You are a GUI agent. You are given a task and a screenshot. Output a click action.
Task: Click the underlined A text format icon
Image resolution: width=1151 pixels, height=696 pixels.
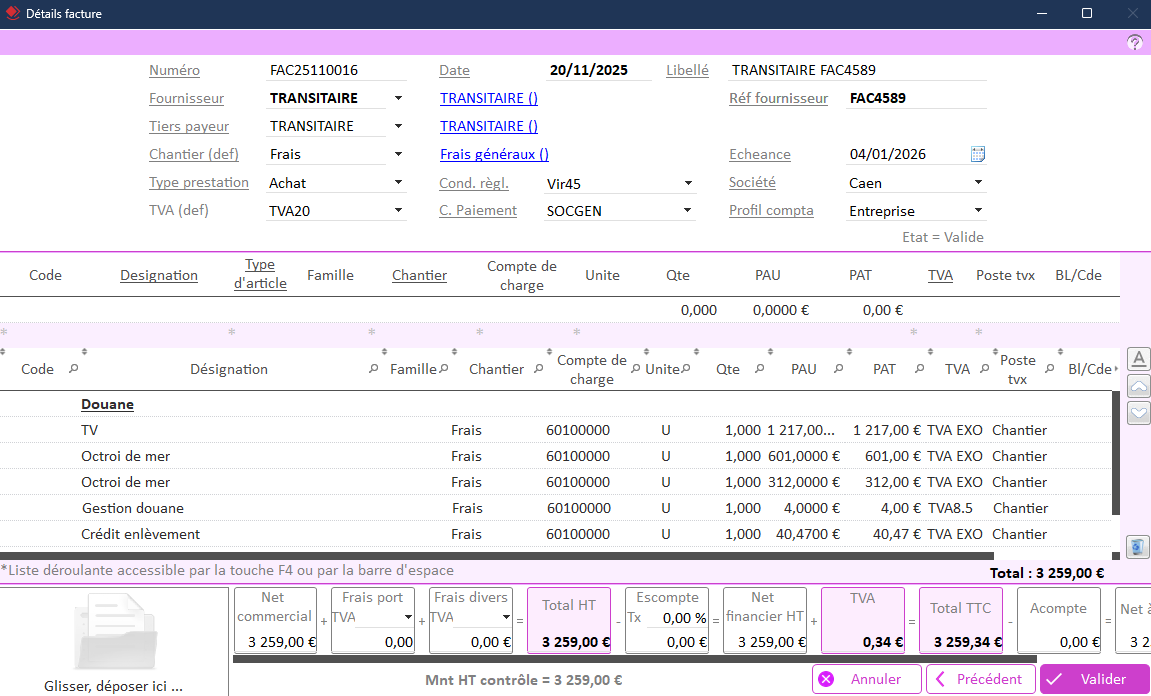click(x=1138, y=359)
